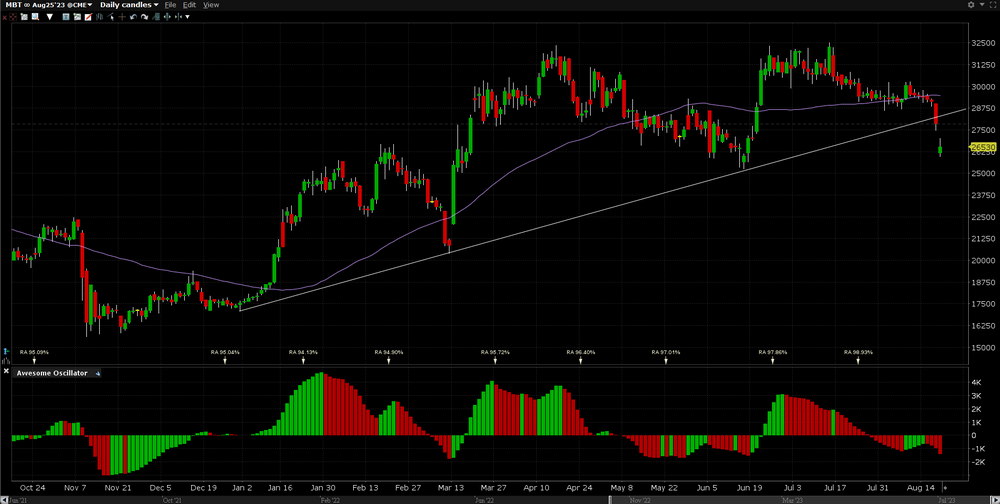Viewport: 1000px width, 504px height.
Task: Close the Awesome Oscillator panel
Action: (x=6, y=372)
